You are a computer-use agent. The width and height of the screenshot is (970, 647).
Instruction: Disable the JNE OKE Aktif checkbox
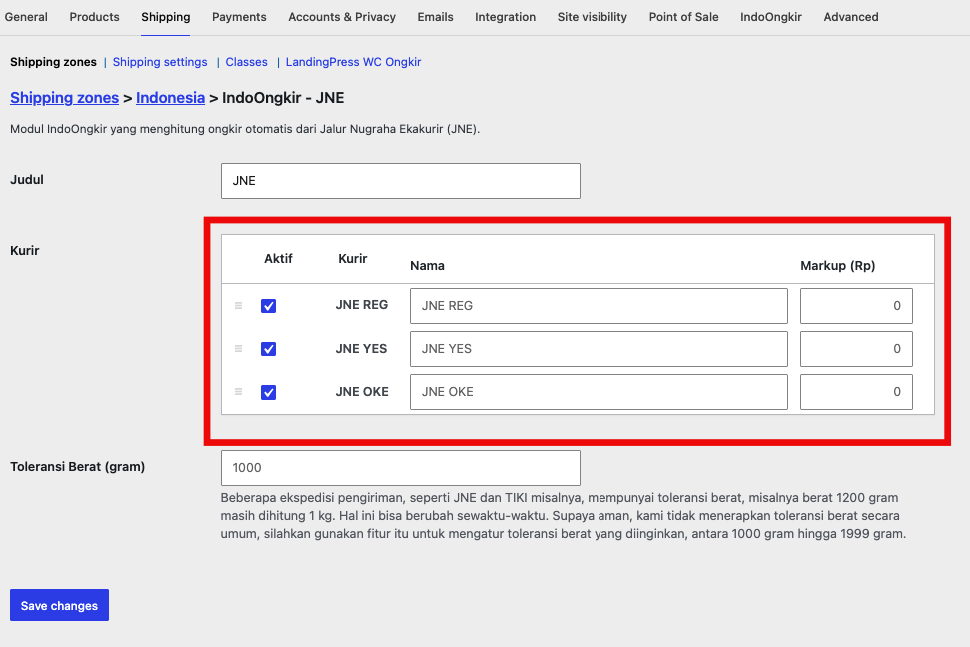pos(268,392)
